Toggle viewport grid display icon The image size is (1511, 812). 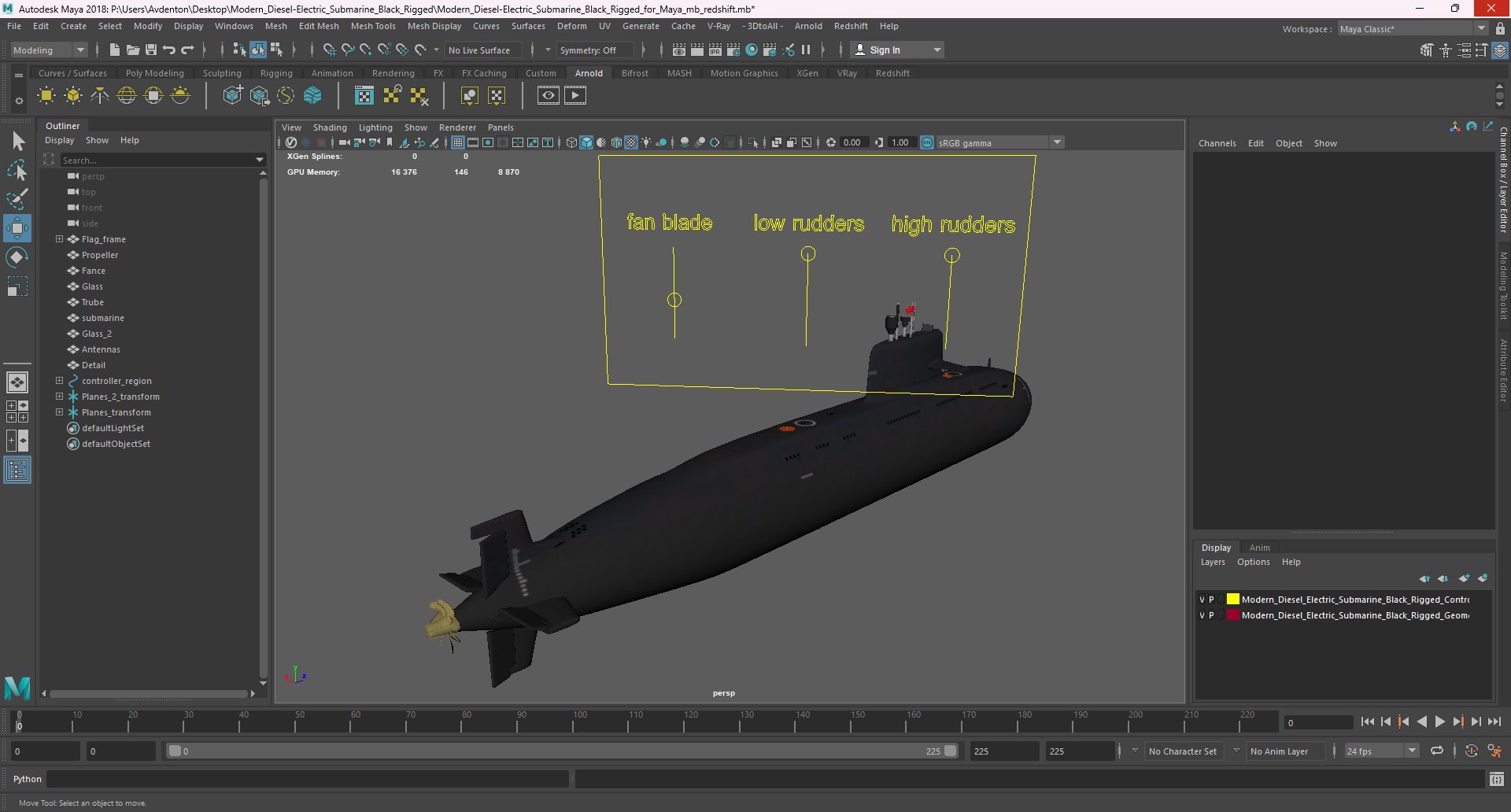point(457,142)
